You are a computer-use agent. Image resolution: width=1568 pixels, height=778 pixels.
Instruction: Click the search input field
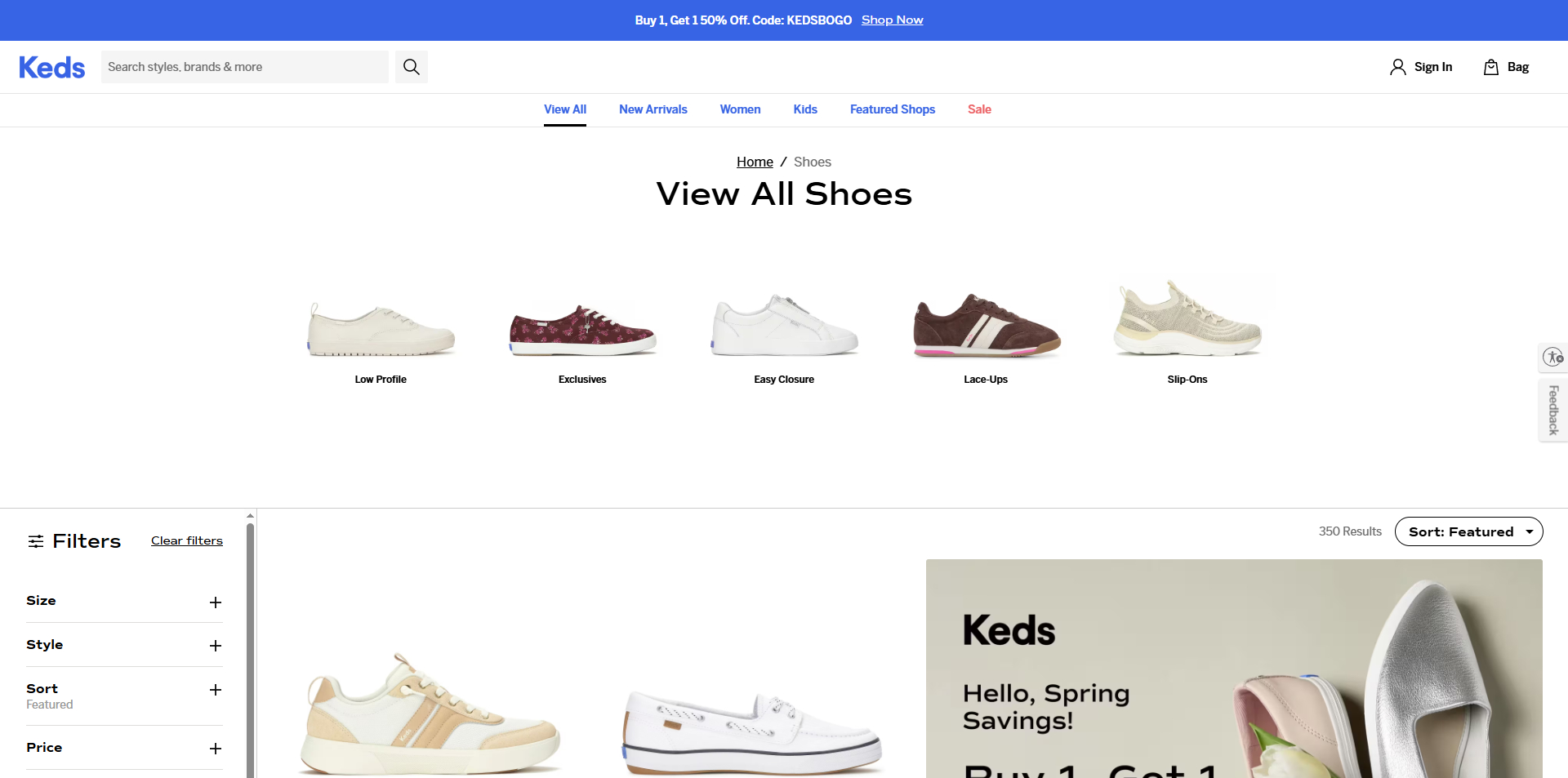[245, 66]
